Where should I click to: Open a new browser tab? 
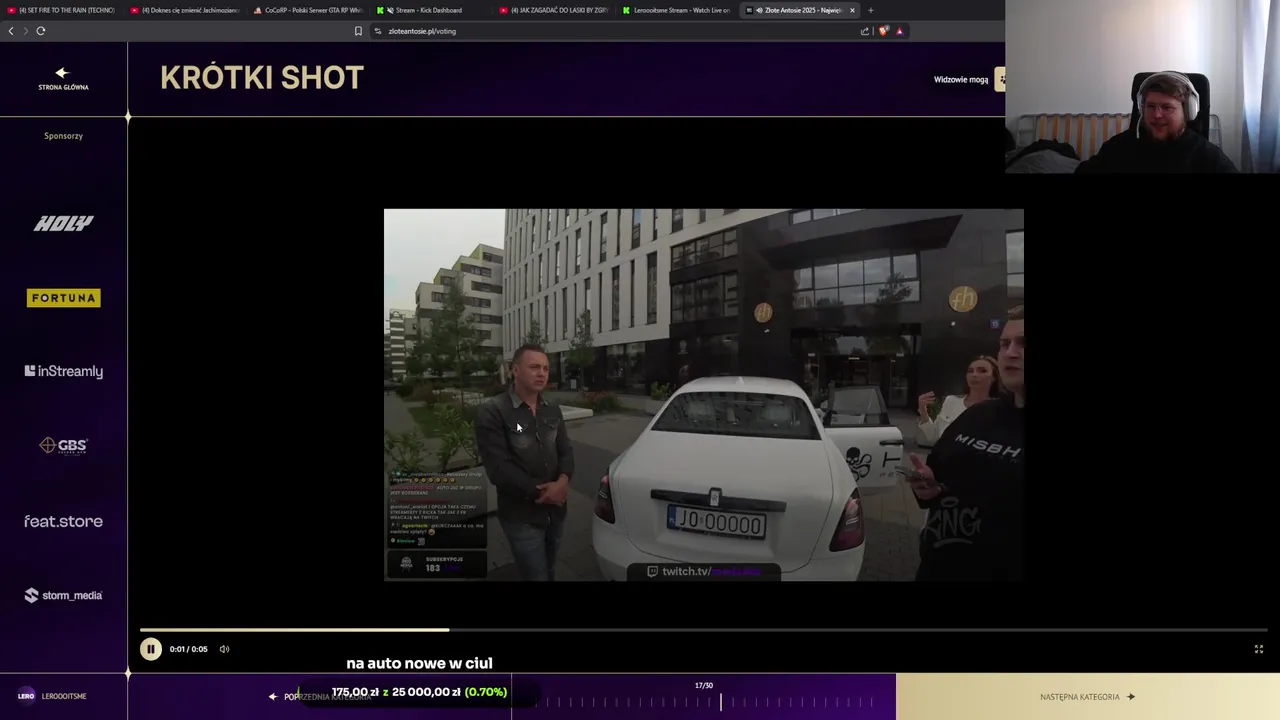pos(870,10)
